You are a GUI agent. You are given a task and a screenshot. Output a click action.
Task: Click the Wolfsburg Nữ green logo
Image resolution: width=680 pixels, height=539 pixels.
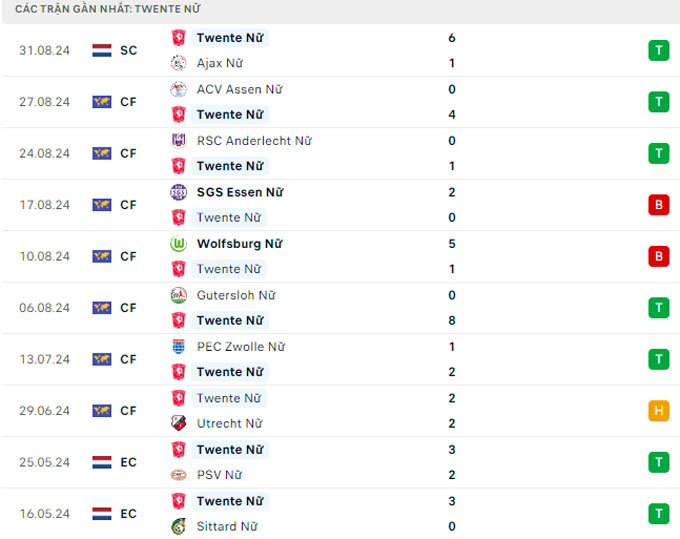(x=178, y=244)
